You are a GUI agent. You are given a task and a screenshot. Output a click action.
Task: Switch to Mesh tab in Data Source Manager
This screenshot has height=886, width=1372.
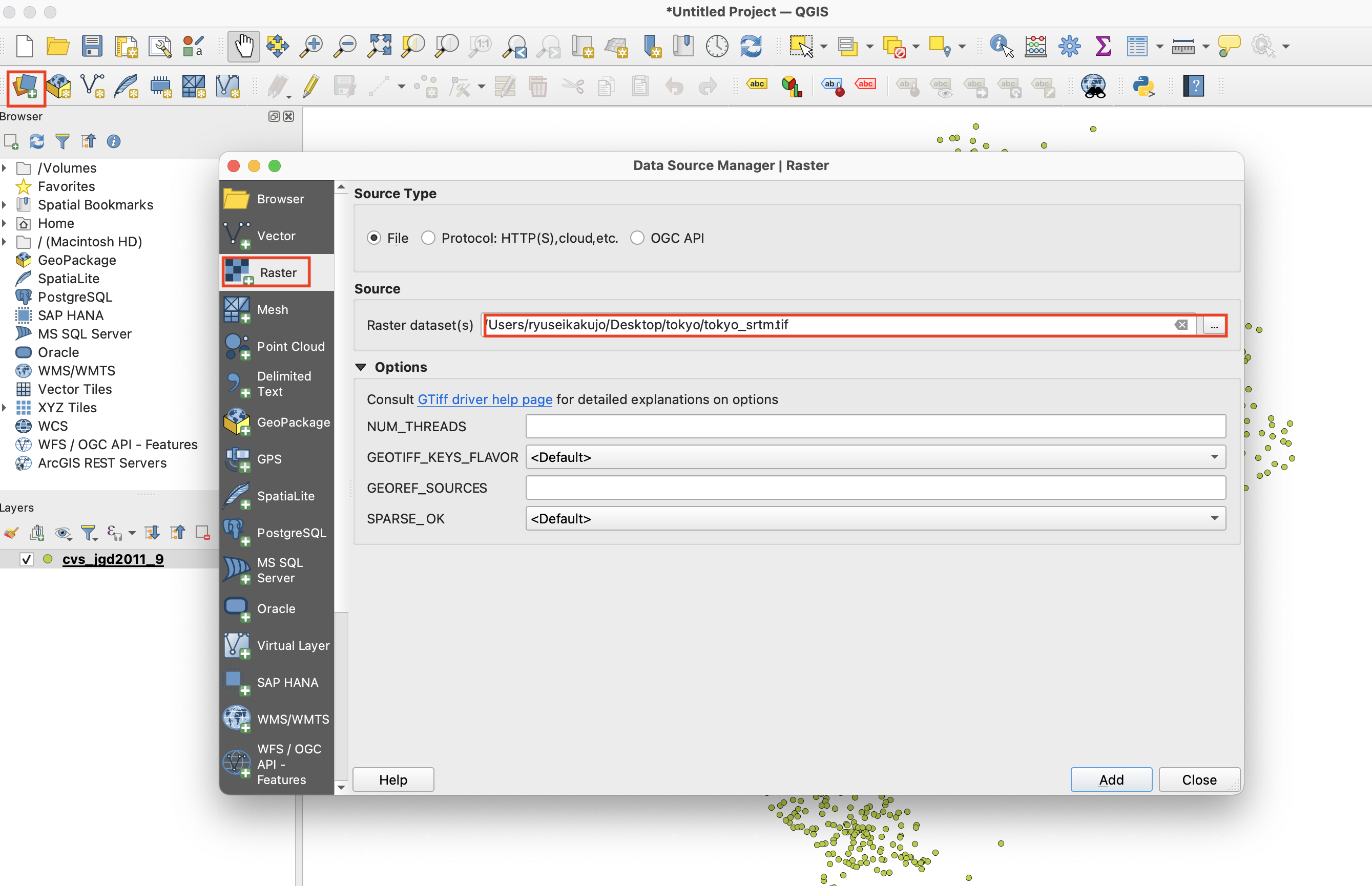(x=277, y=309)
